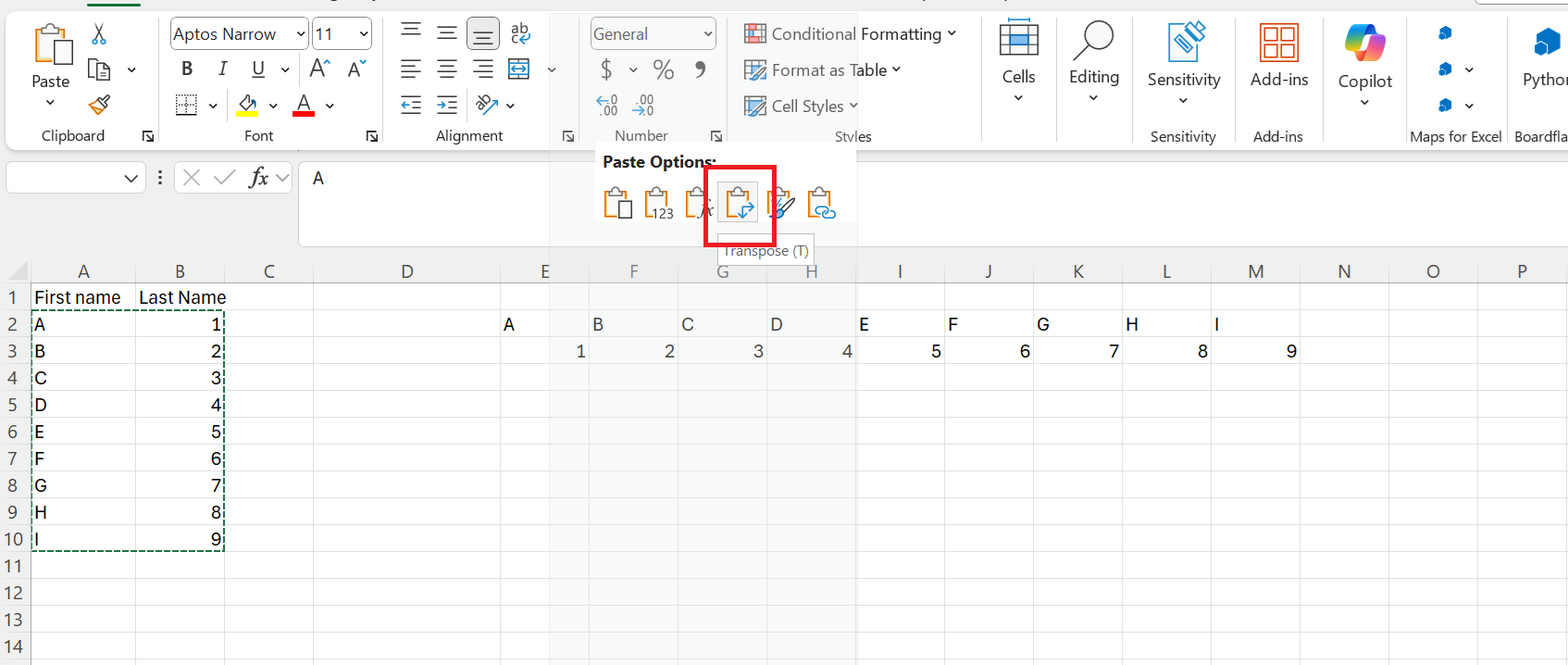Open the Editing menu button
Screen dimensions: 1568x665
pos(1094,61)
